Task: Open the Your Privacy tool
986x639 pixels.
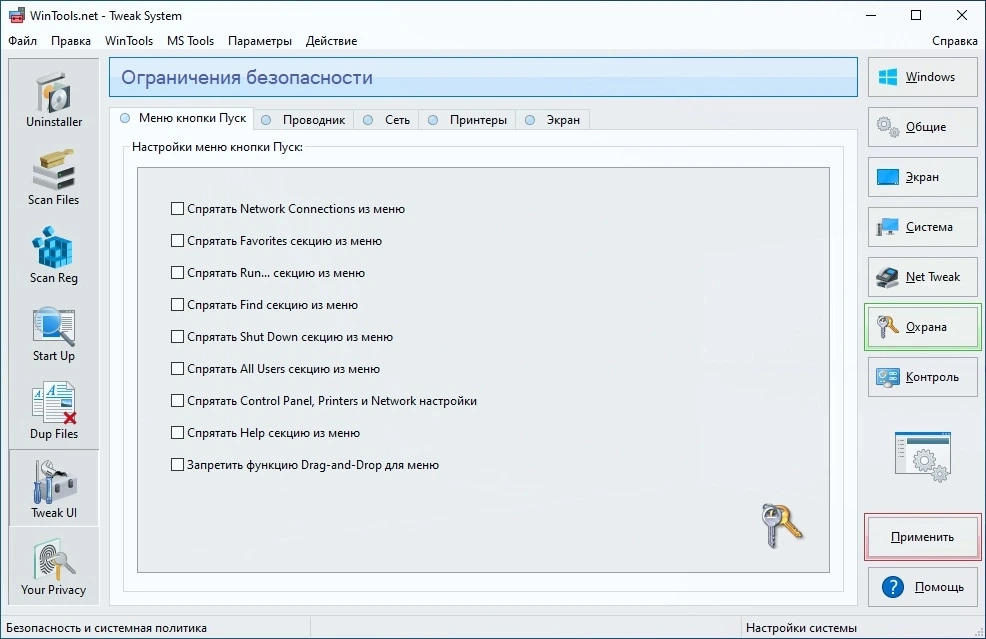Action: coord(53,567)
